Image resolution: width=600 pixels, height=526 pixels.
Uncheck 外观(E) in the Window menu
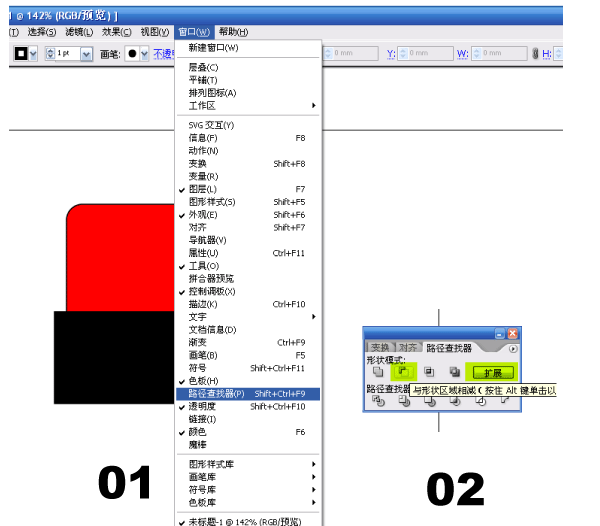pyautogui.click(x=248, y=215)
